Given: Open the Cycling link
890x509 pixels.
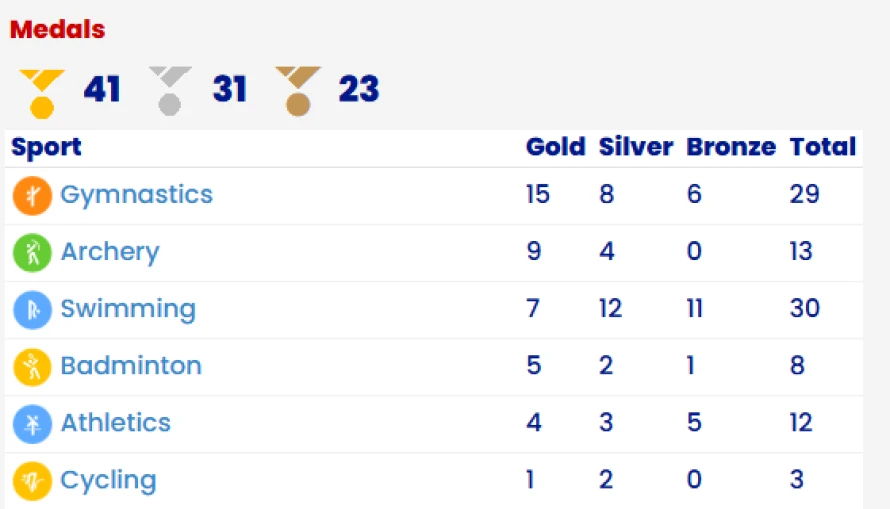Looking at the screenshot, I should (108, 481).
